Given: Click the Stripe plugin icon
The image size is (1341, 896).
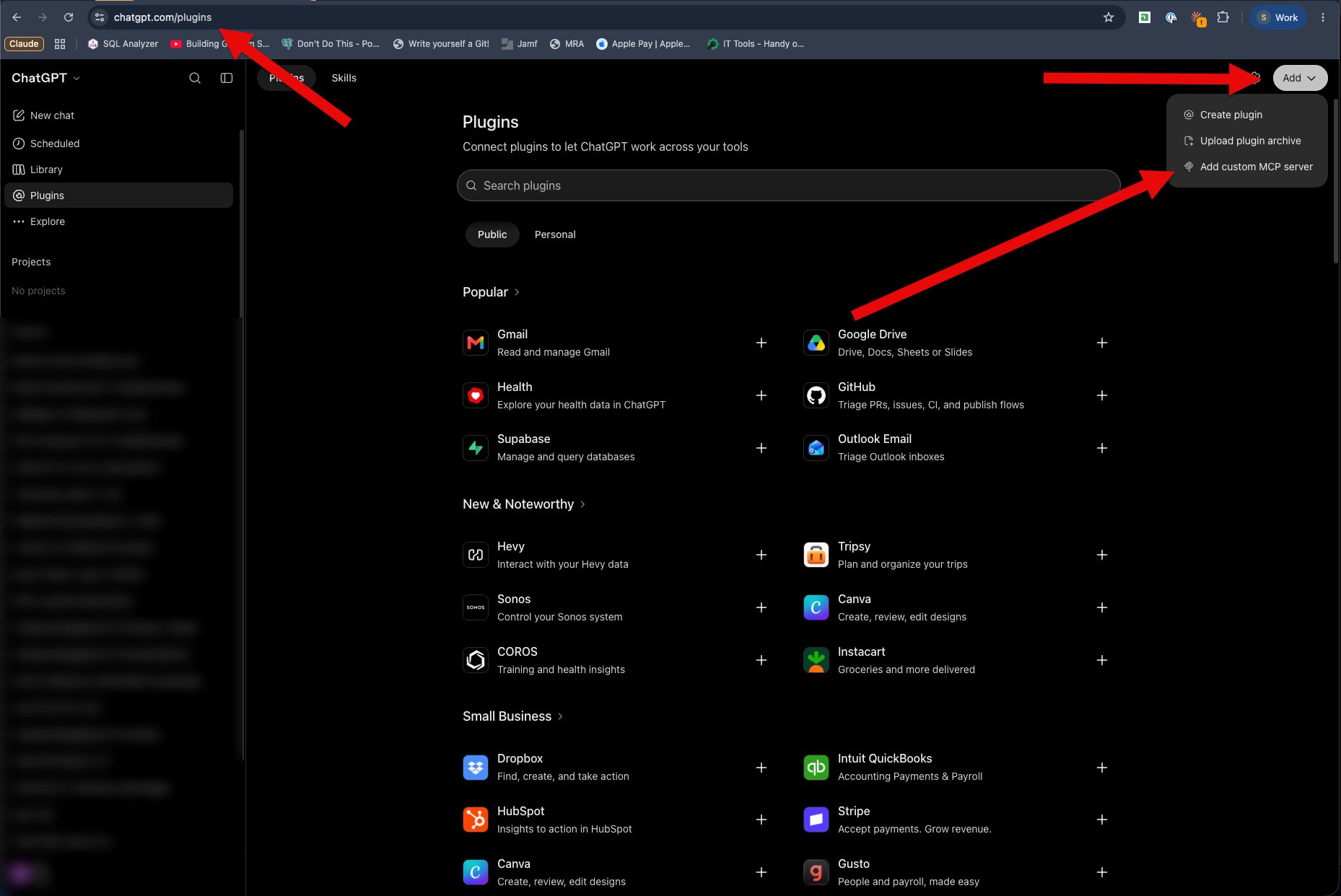Looking at the screenshot, I should pos(816,820).
